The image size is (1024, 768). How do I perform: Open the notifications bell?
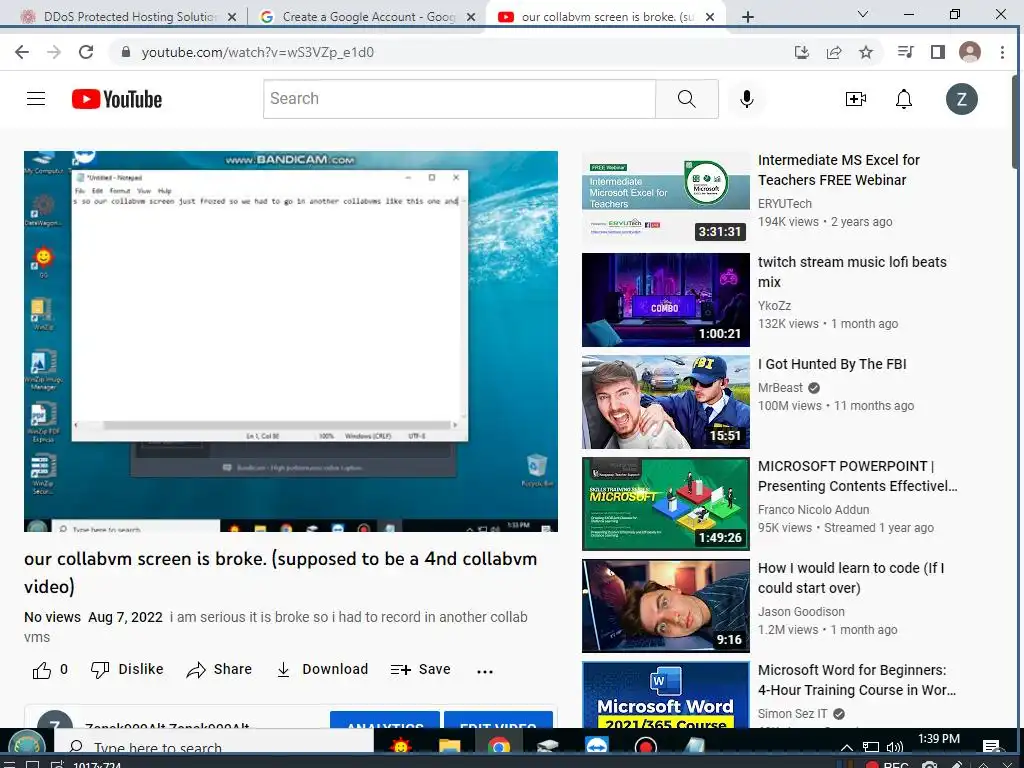click(x=904, y=99)
